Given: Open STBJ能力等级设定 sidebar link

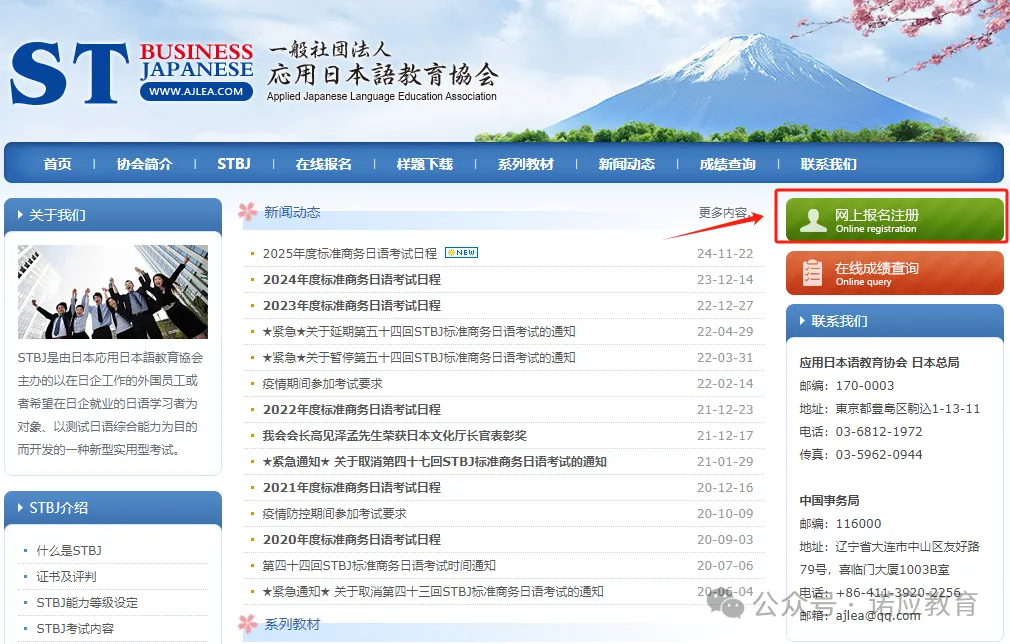Looking at the screenshot, I should [87, 603].
